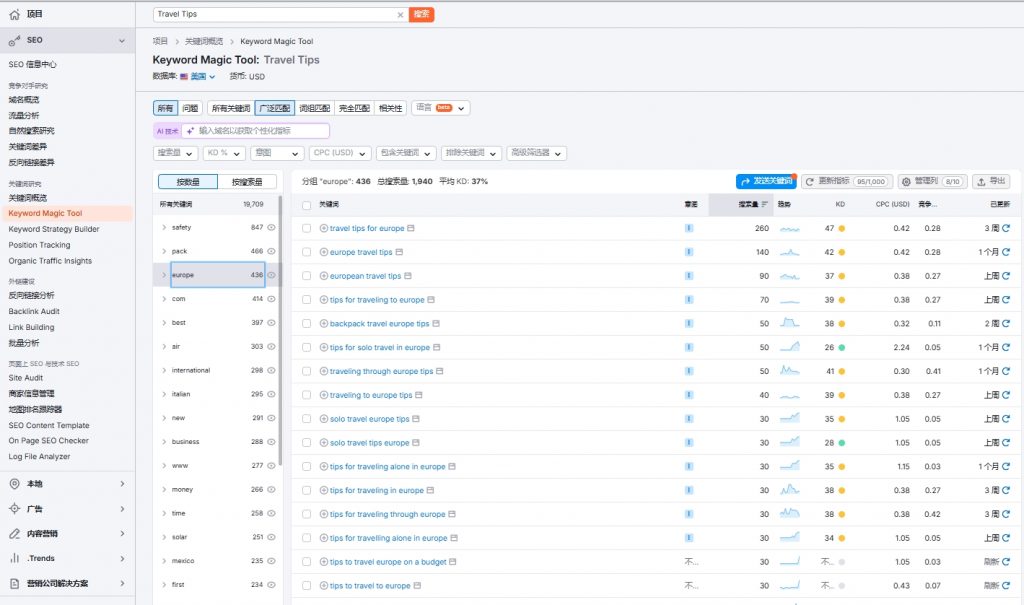Click plus icon beside european travel tips
Viewport: 1024px width, 605px height.
click(x=323, y=276)
